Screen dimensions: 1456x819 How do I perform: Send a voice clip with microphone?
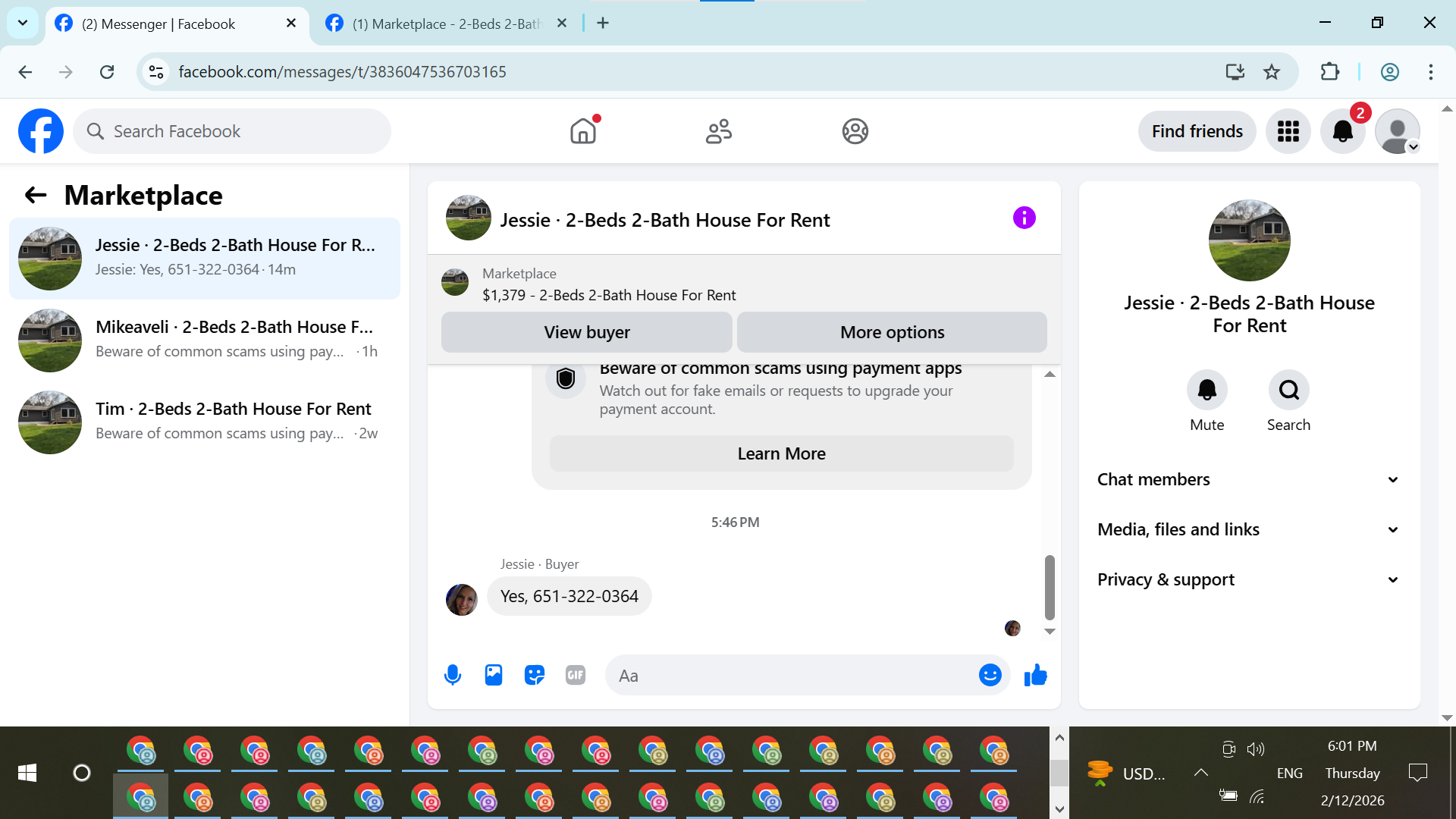click(453, 675)
